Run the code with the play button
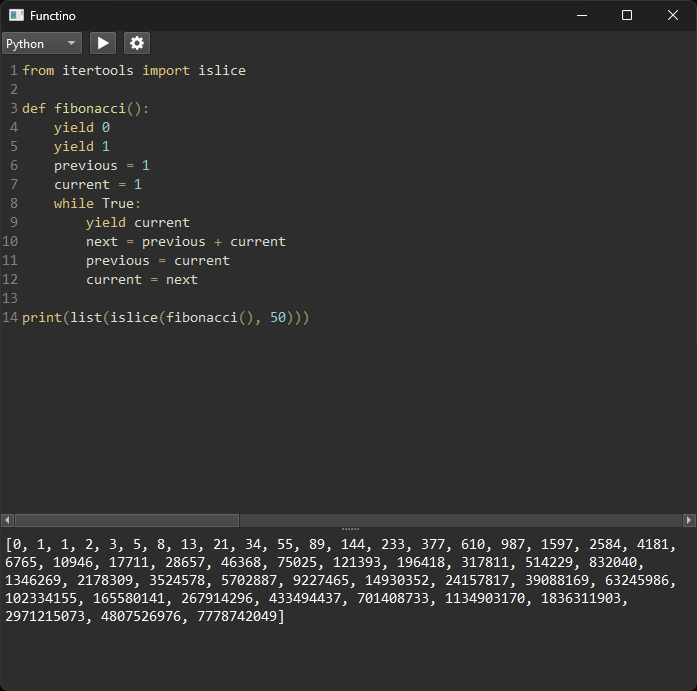This screenshot has width=697, height=691. click(x=103, y=43)
